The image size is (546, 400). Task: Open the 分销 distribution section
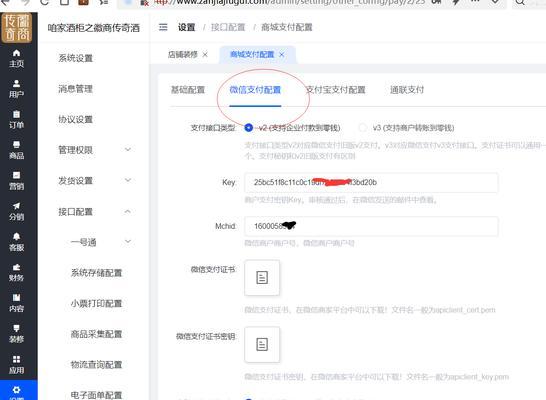(x=16, y=212)
